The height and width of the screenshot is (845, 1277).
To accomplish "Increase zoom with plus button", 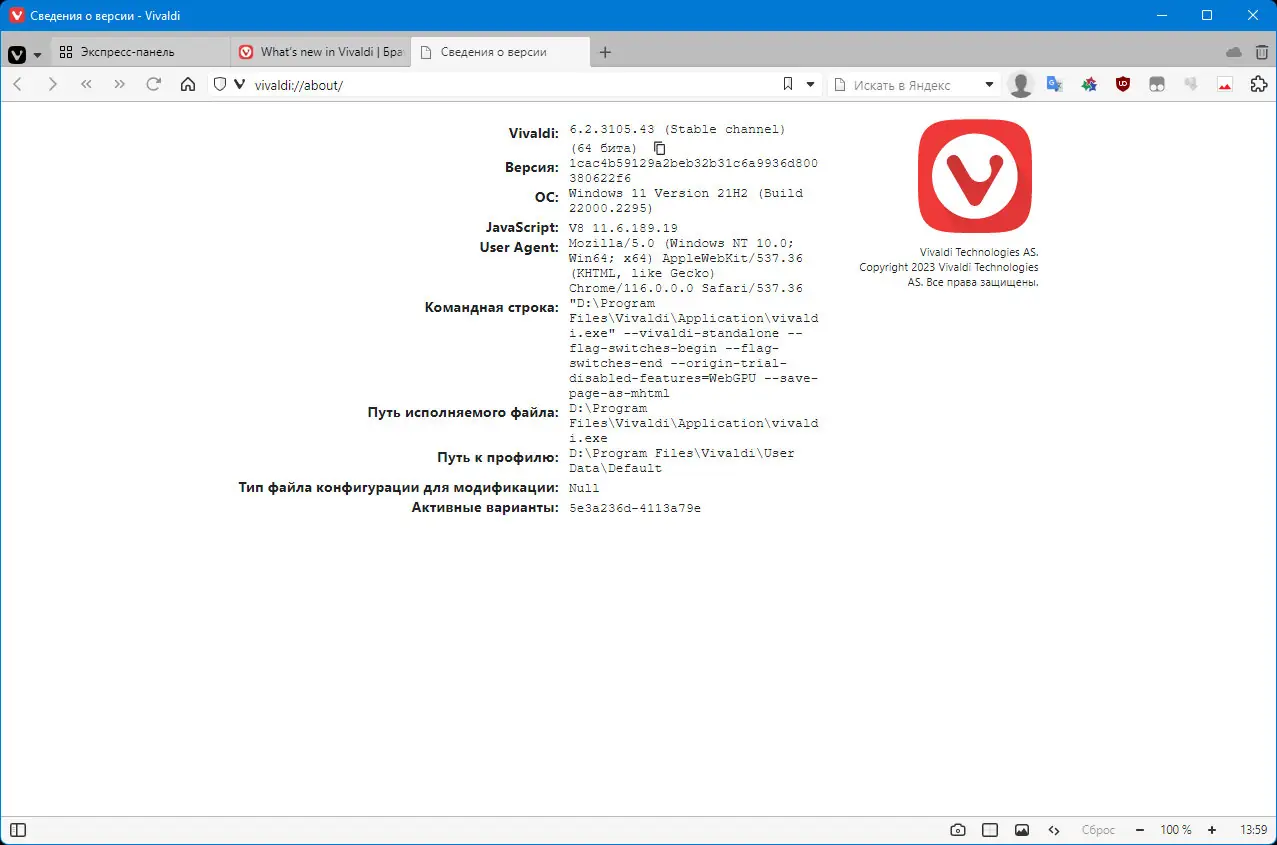I will [1212, 830].
